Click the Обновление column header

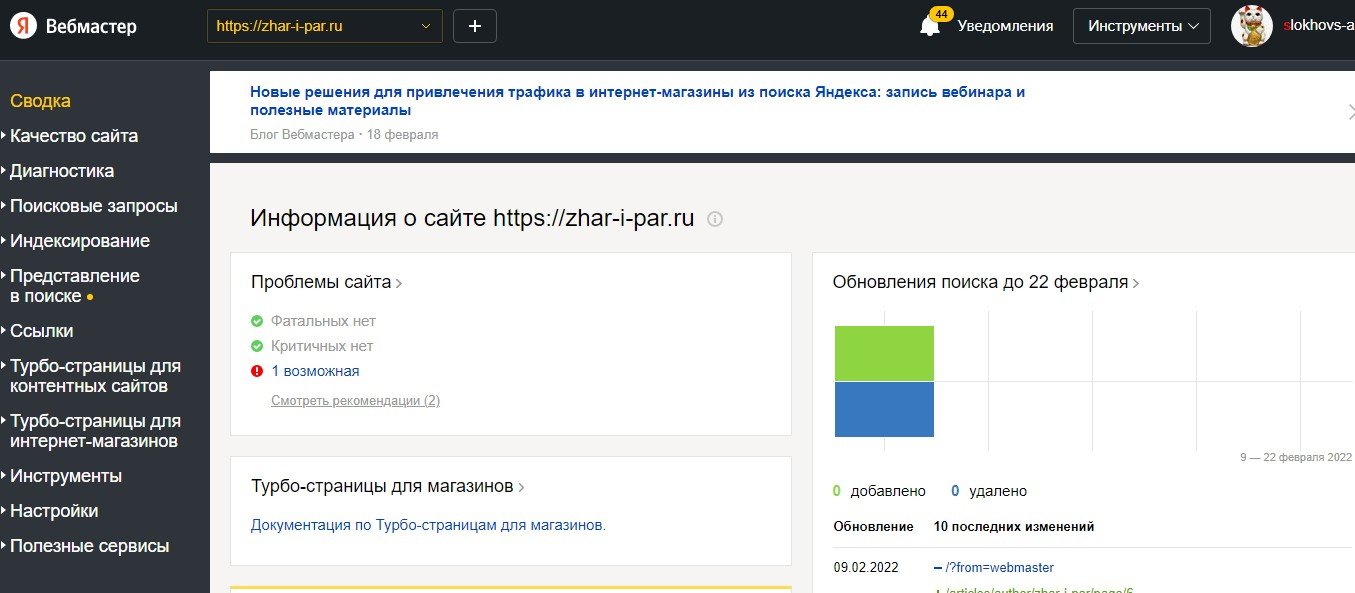pos(873,526)
